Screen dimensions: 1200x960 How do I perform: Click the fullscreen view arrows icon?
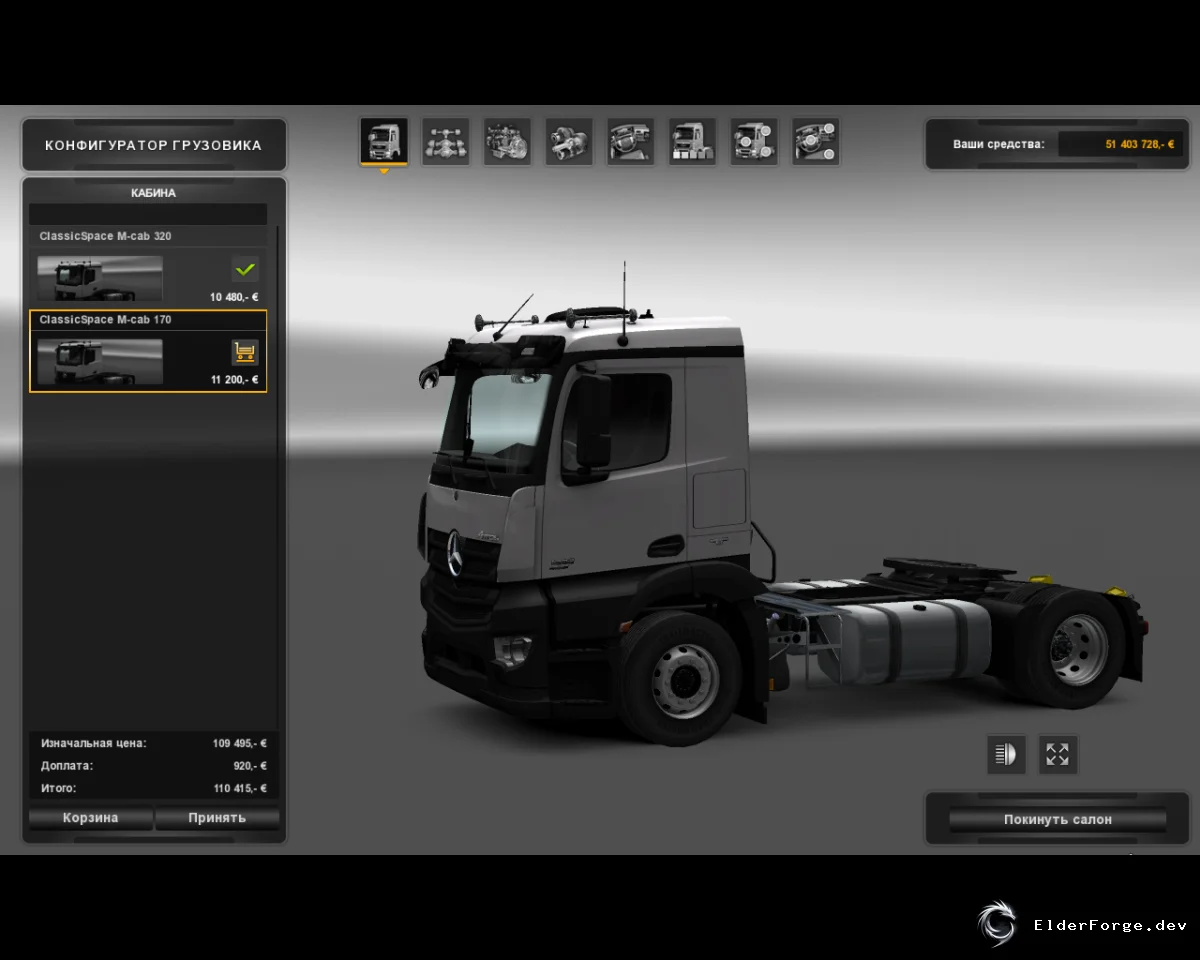(1058, 754)
